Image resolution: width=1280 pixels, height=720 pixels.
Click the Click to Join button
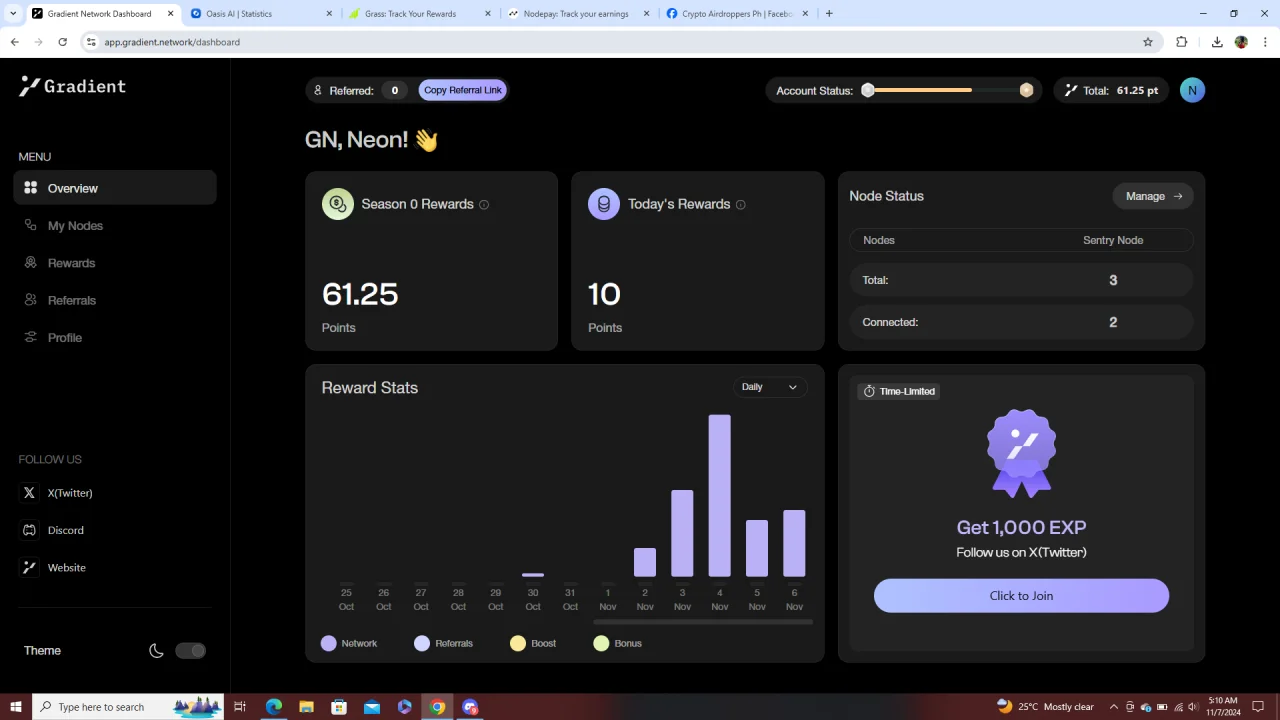point(1021,595)
